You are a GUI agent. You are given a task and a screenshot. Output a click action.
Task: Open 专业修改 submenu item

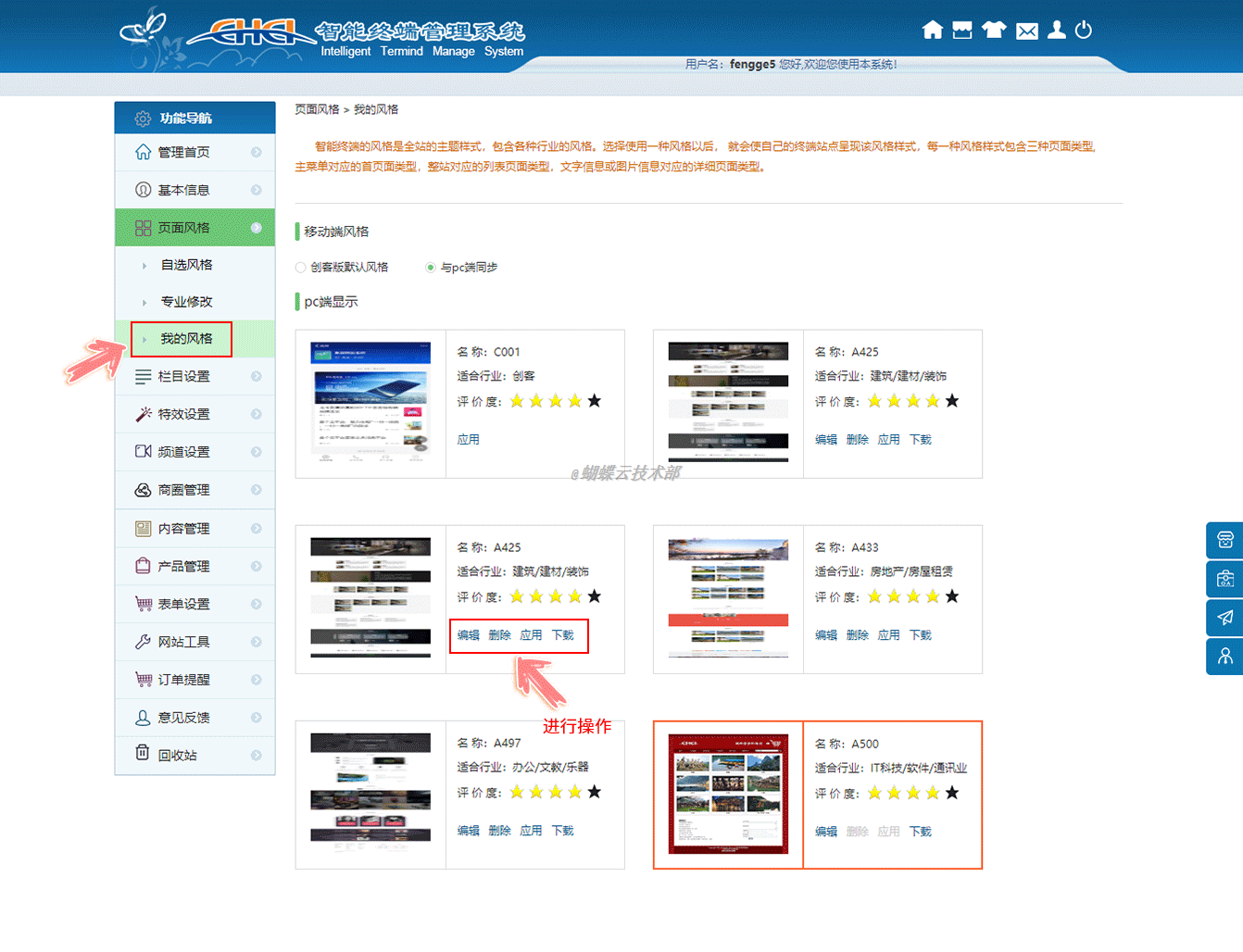tap(186, 302)
